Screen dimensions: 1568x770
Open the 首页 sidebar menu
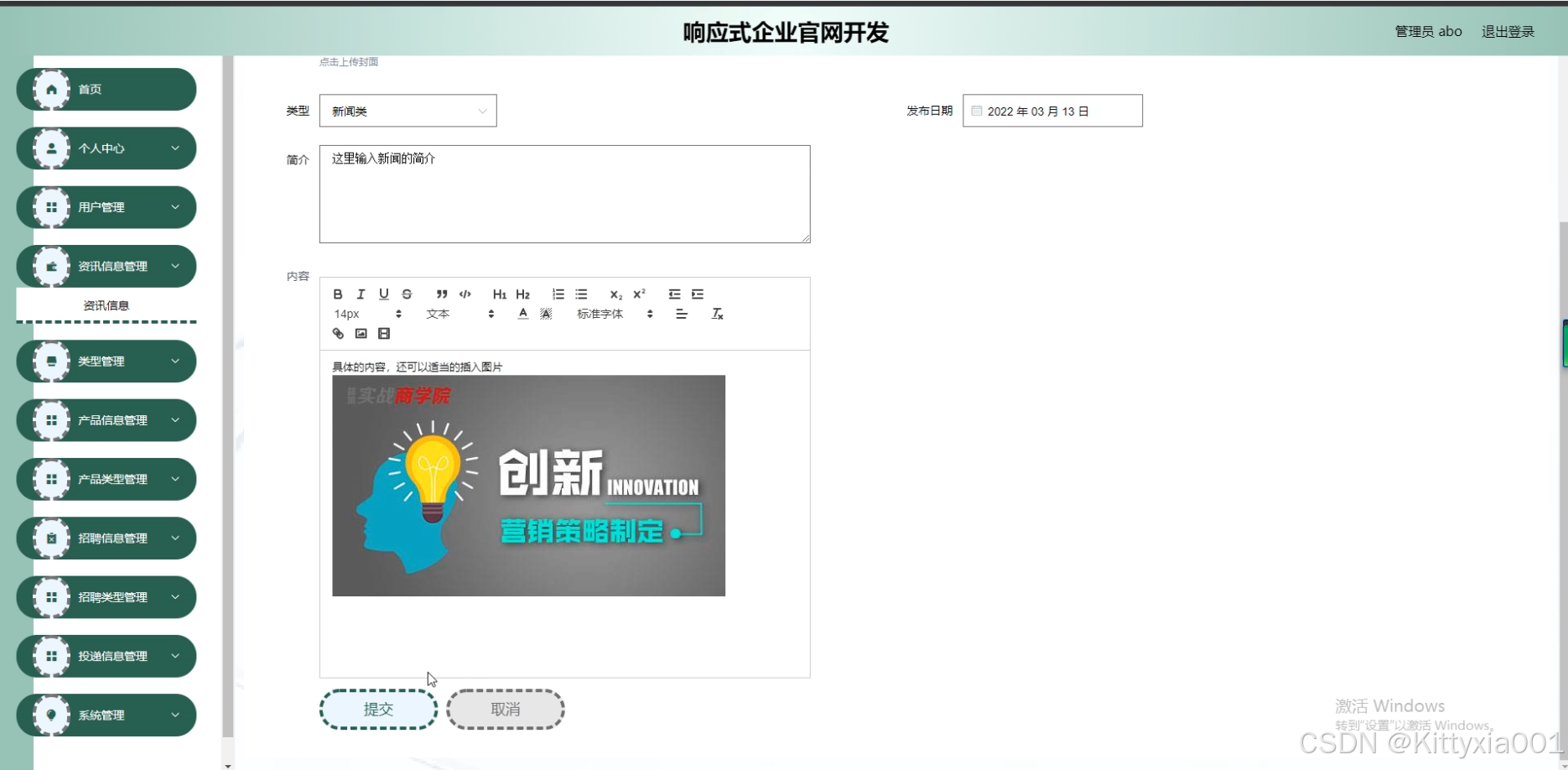[x=106, y=89]
